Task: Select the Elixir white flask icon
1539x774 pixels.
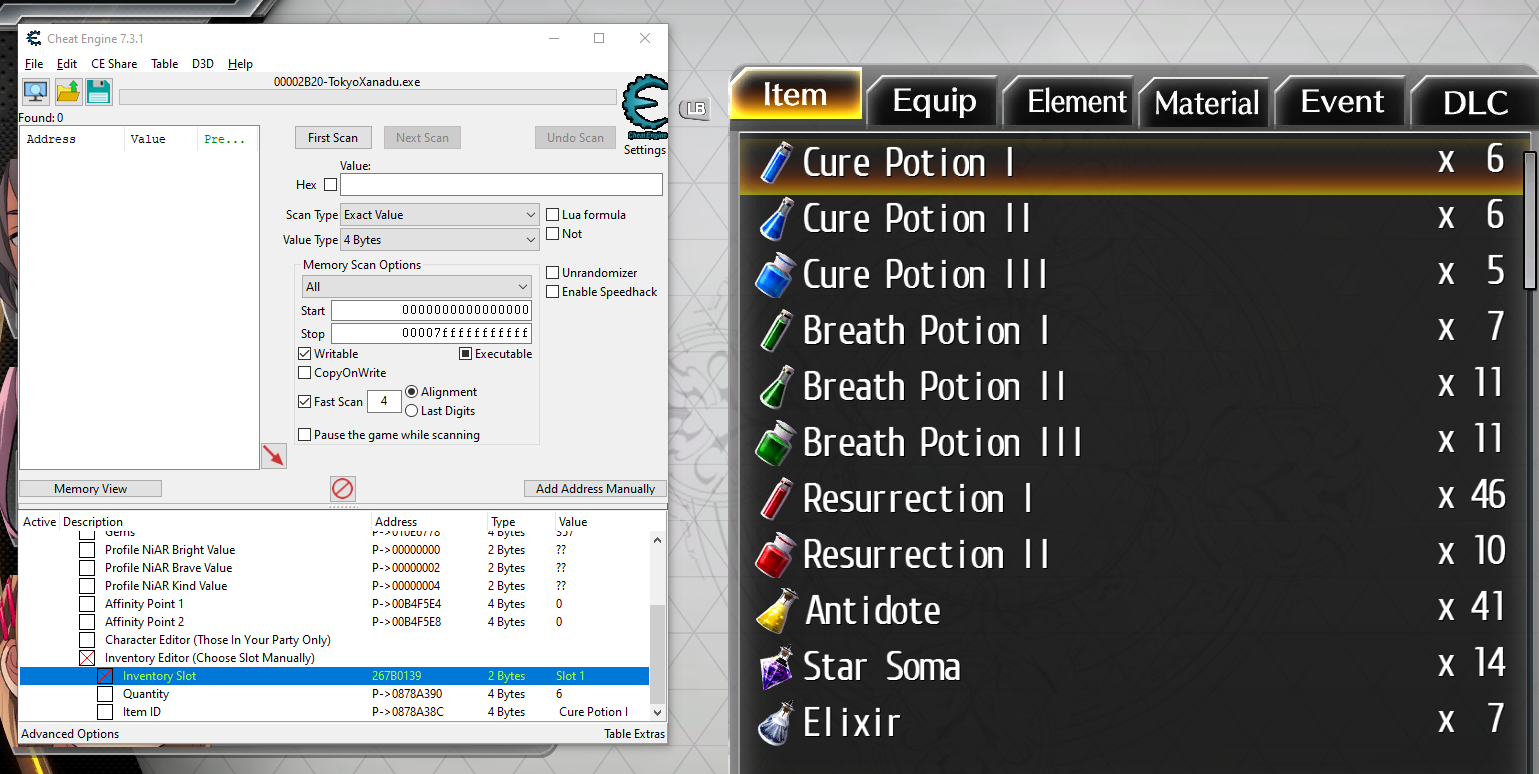Action: (x=776, y=722)
